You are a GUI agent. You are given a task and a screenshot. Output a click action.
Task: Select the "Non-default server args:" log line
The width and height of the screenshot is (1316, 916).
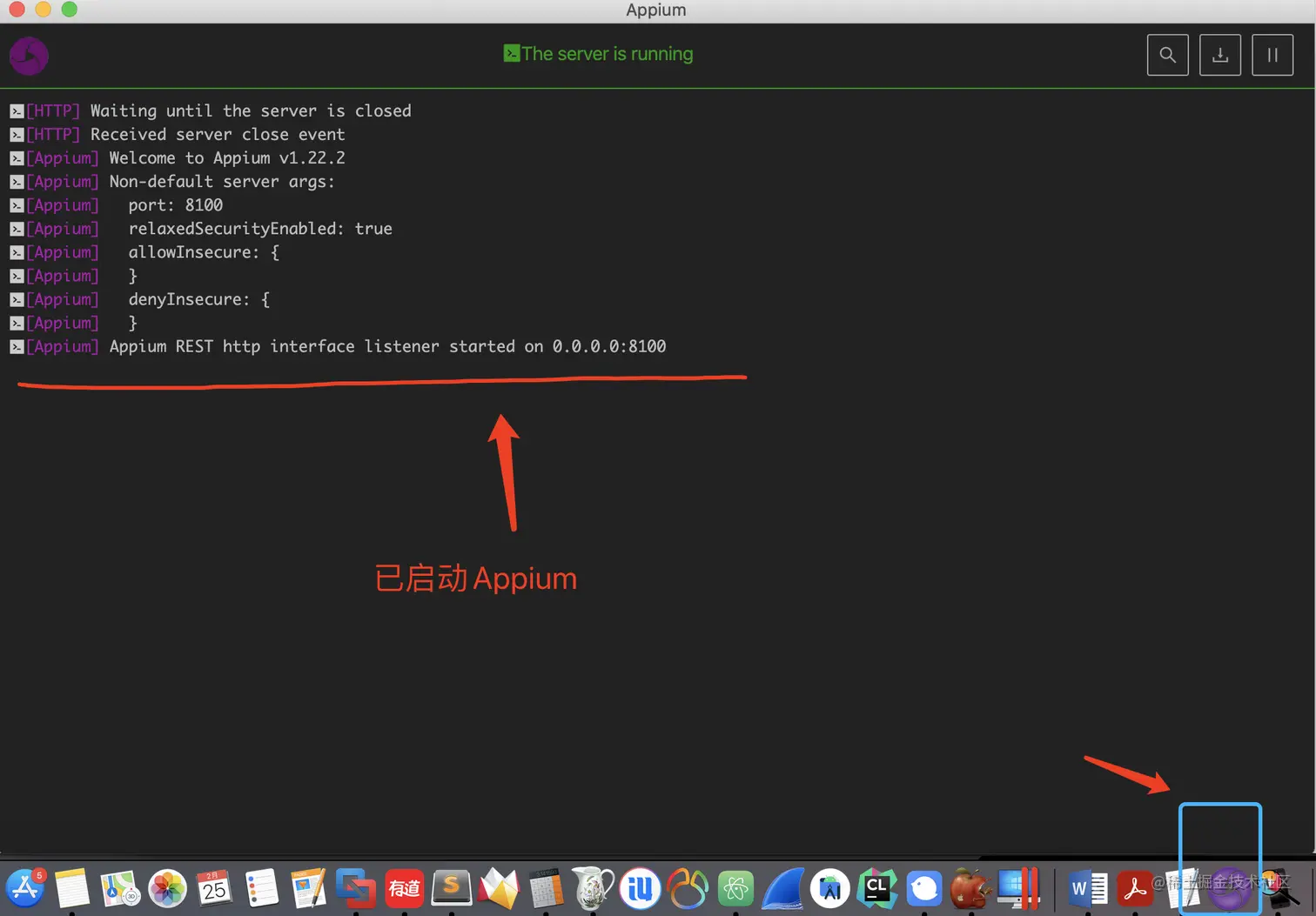pos(222,181)
